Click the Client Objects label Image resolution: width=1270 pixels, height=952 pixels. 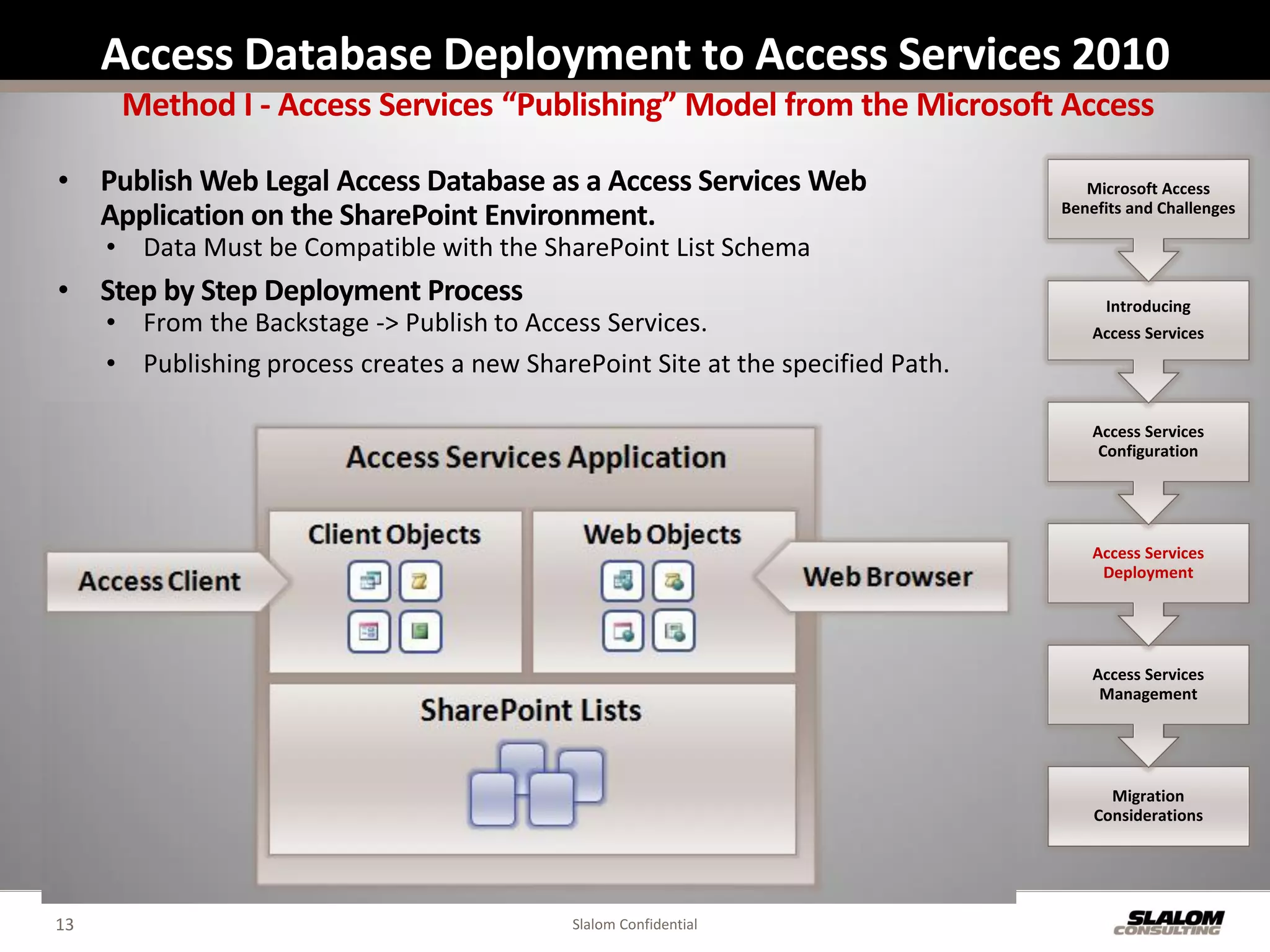tap(394, 534)
